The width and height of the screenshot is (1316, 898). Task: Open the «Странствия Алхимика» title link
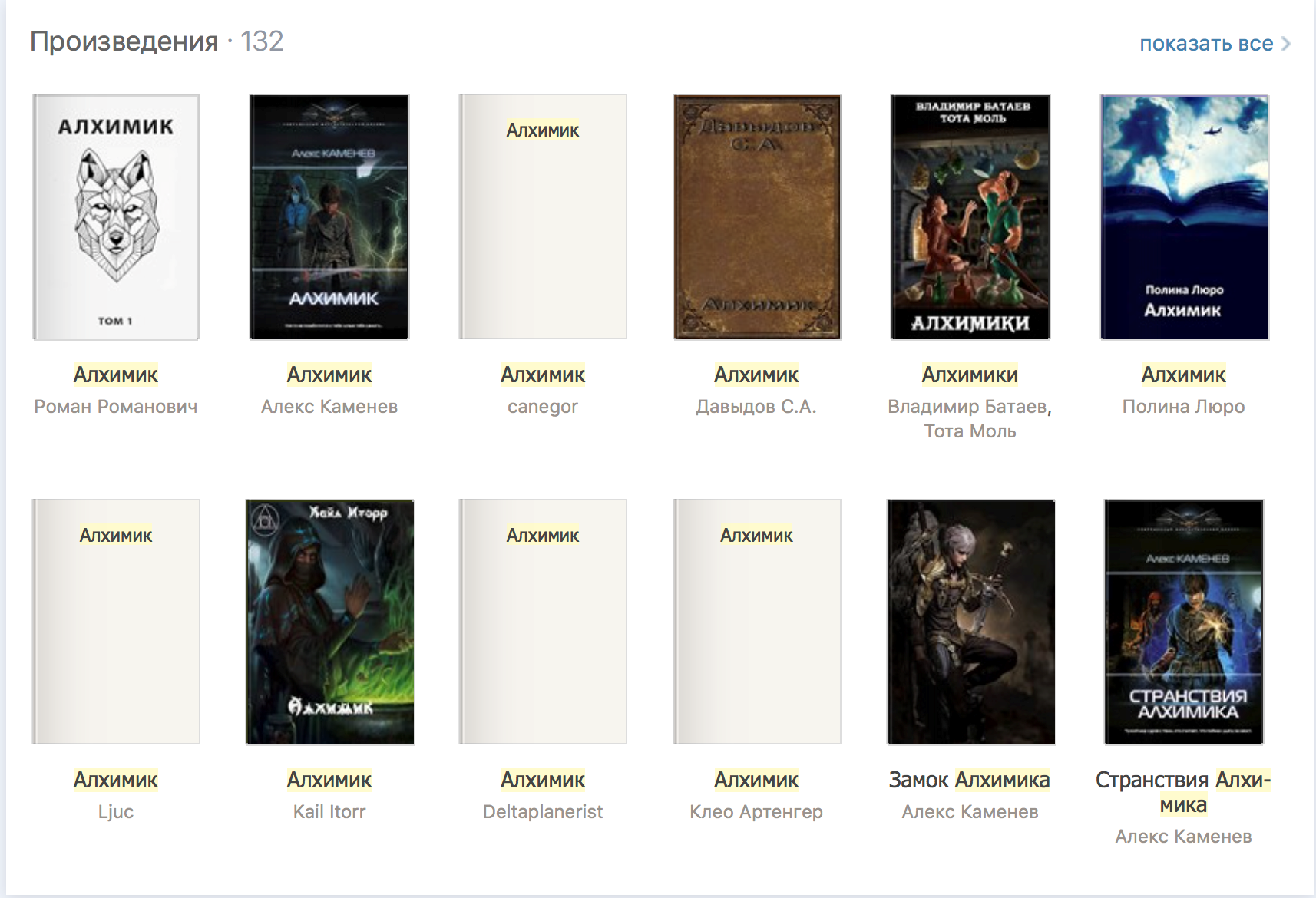tap(1183, 791)
